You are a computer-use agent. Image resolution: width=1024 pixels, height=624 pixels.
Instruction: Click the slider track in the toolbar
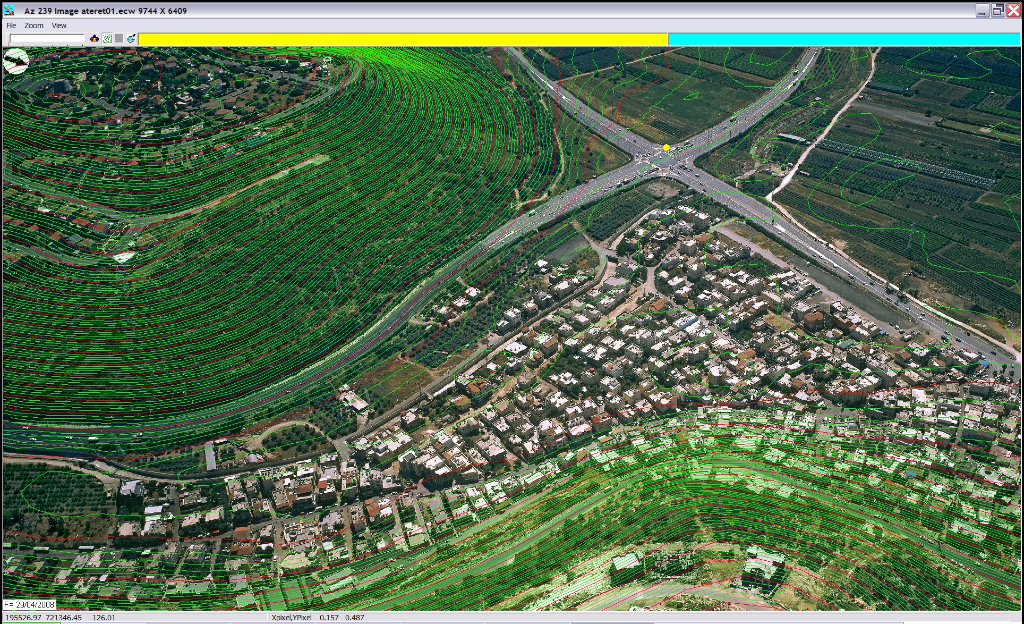click(x=47, y=39)
